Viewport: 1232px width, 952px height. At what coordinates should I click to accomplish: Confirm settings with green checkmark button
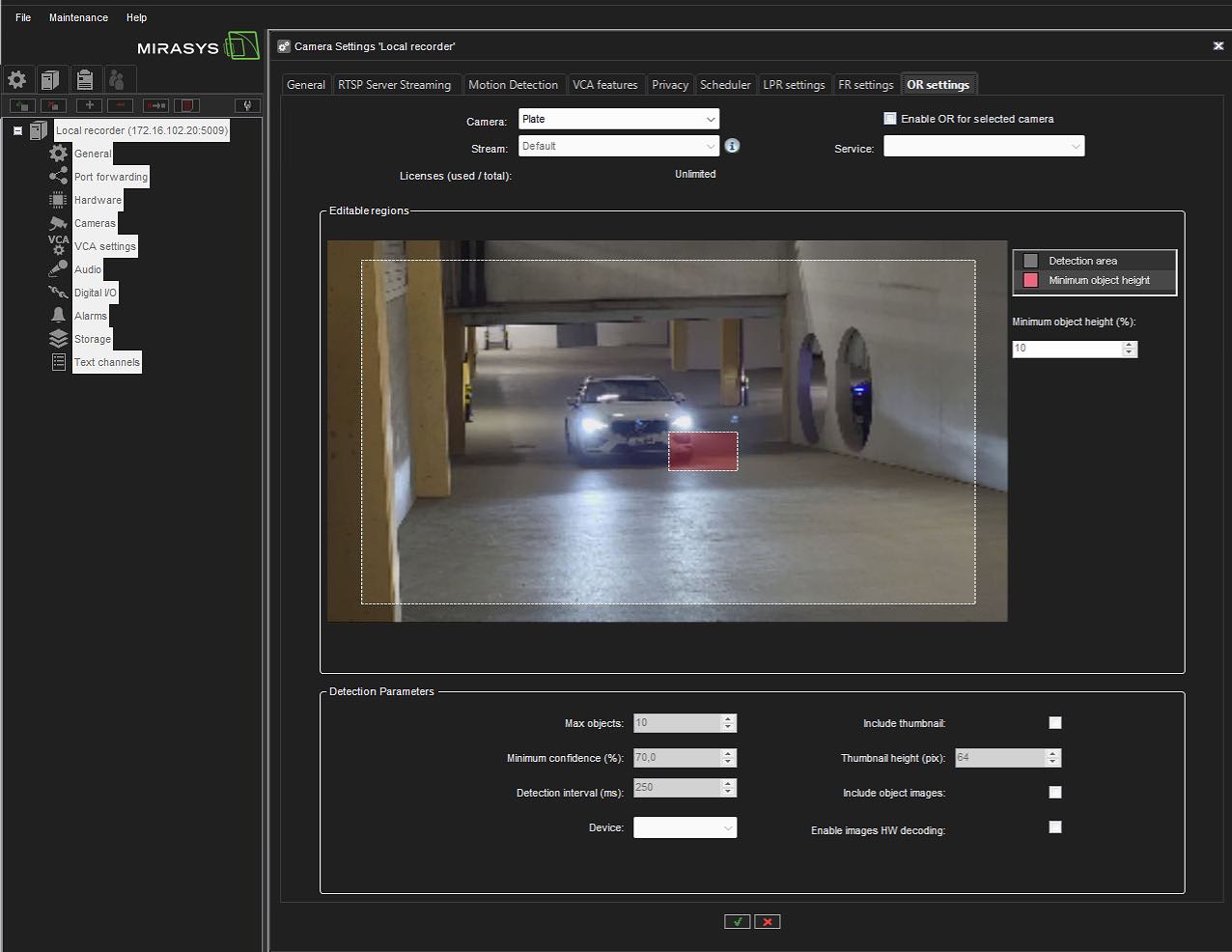[x=737, y=922]
